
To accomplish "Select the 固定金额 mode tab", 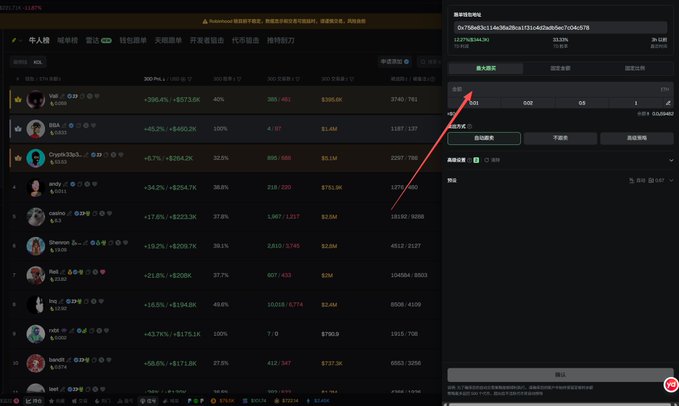I will [560, 68].
